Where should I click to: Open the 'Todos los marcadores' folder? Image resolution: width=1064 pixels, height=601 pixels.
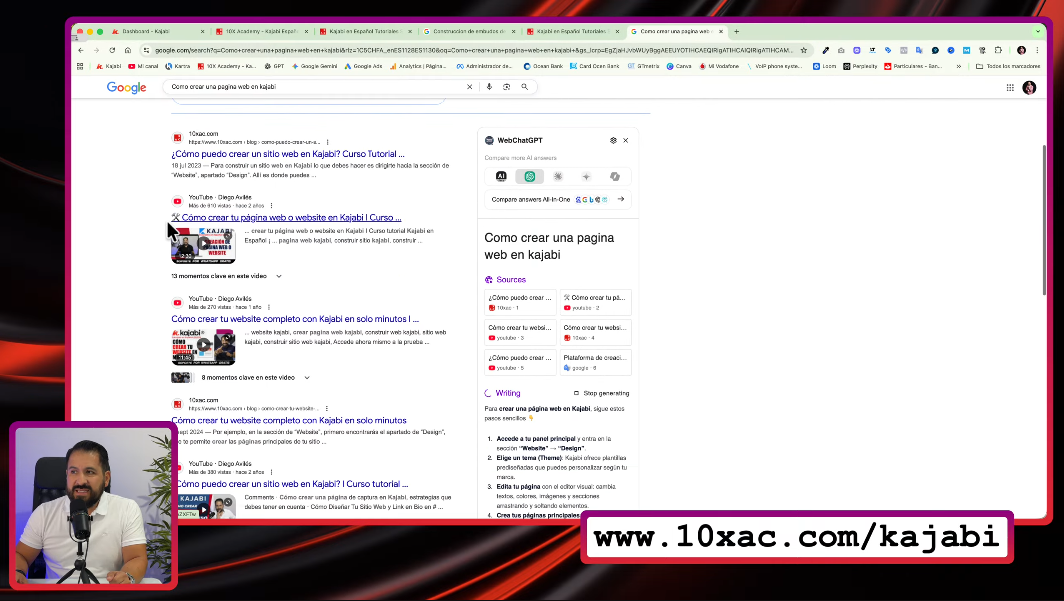[1008, 66]
